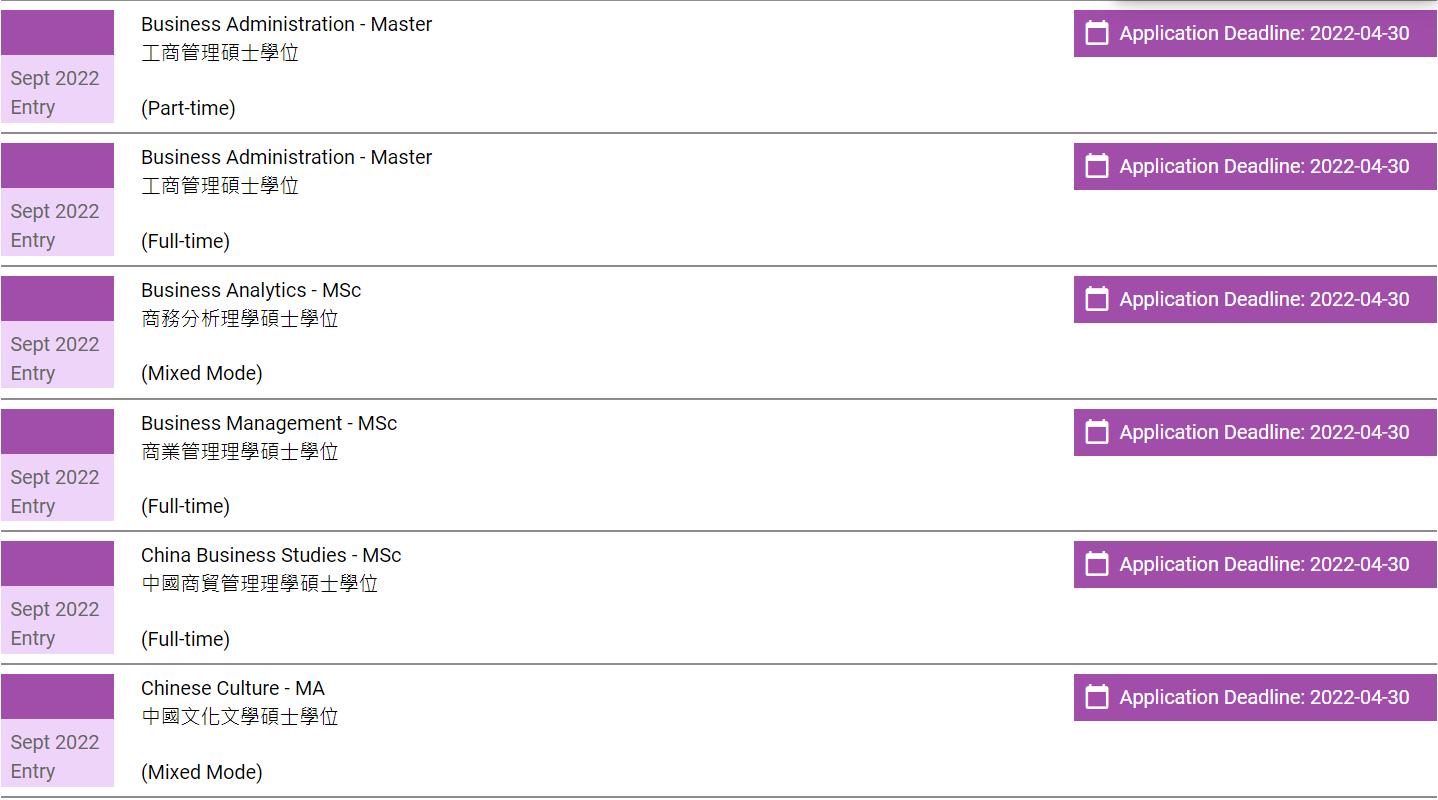Open Business Analytics MSc programme
This screenshot has height=800, width=1438.
[x=251, y=290]
